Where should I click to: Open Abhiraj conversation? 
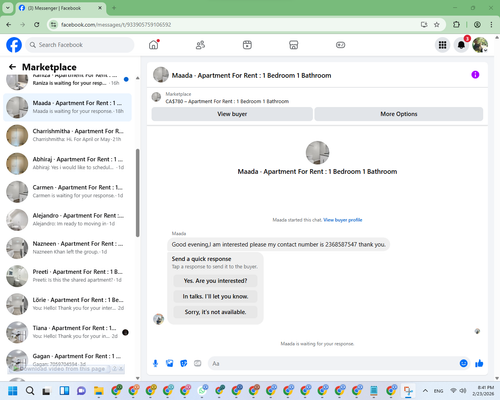coord(67,163)
